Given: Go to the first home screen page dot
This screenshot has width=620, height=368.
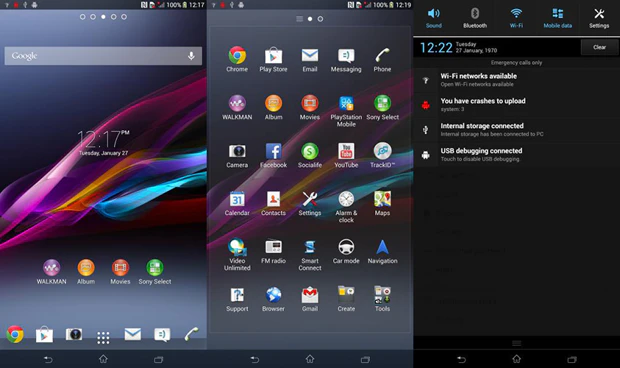Looking at the screenshot, I should [x=82, y=17].
